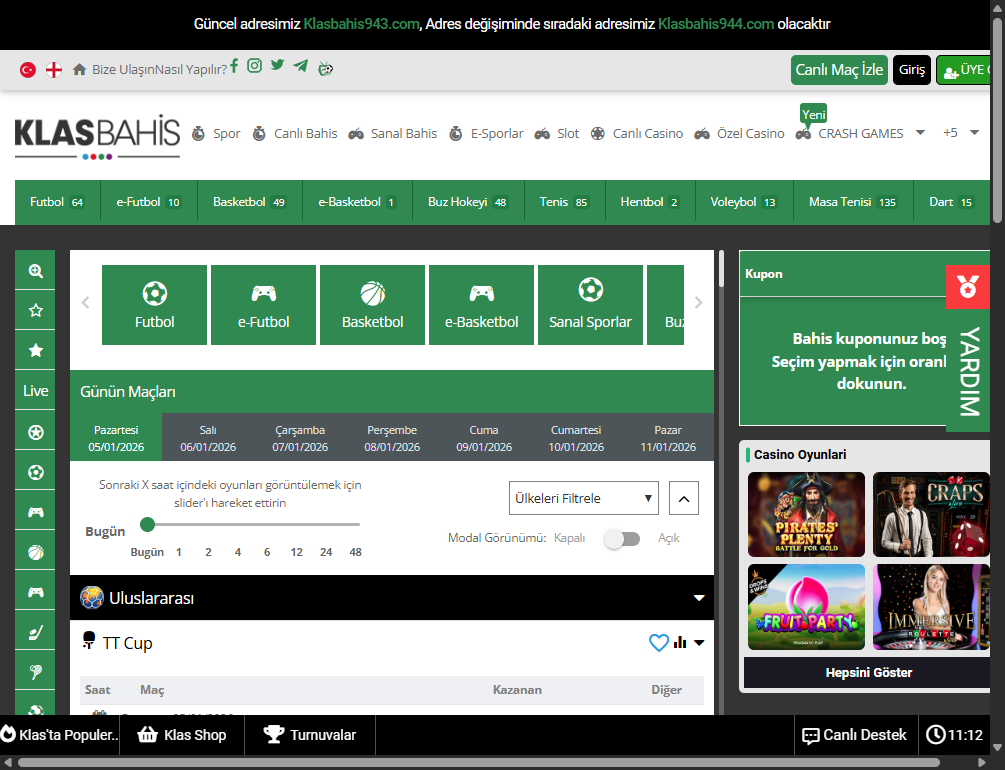This screenshot has height=770, width=1005.
Task: Open the Instagram social icon
Action: coord(254,66)
